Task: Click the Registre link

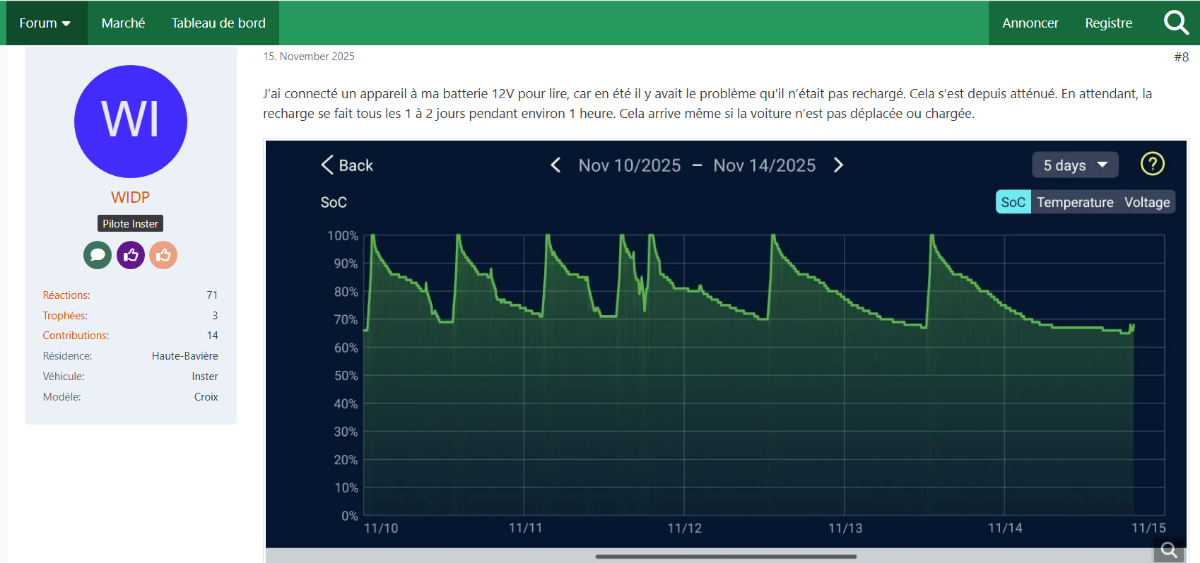Action: pos(1108,23)
